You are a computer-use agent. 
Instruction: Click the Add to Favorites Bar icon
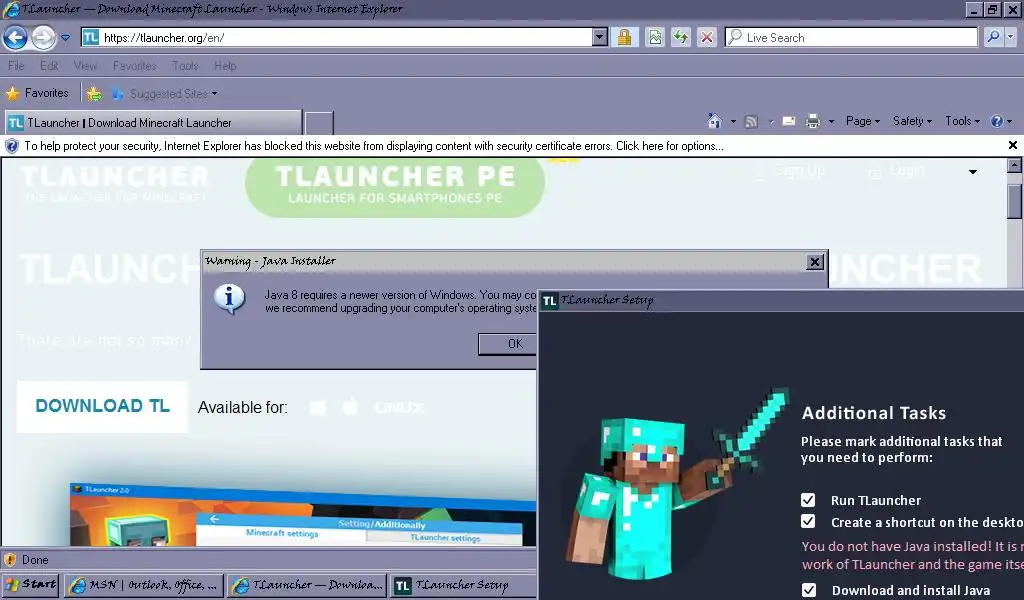pyautogui.click(x=95, y=94)
